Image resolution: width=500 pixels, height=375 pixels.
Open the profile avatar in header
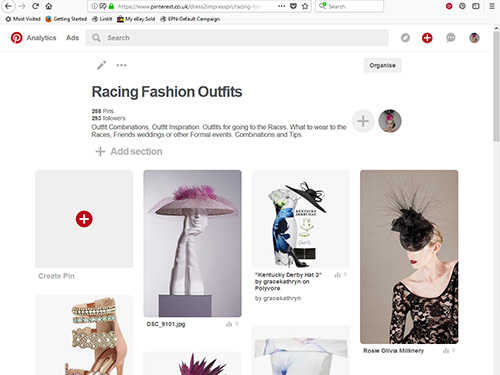(x=474, y=38)
